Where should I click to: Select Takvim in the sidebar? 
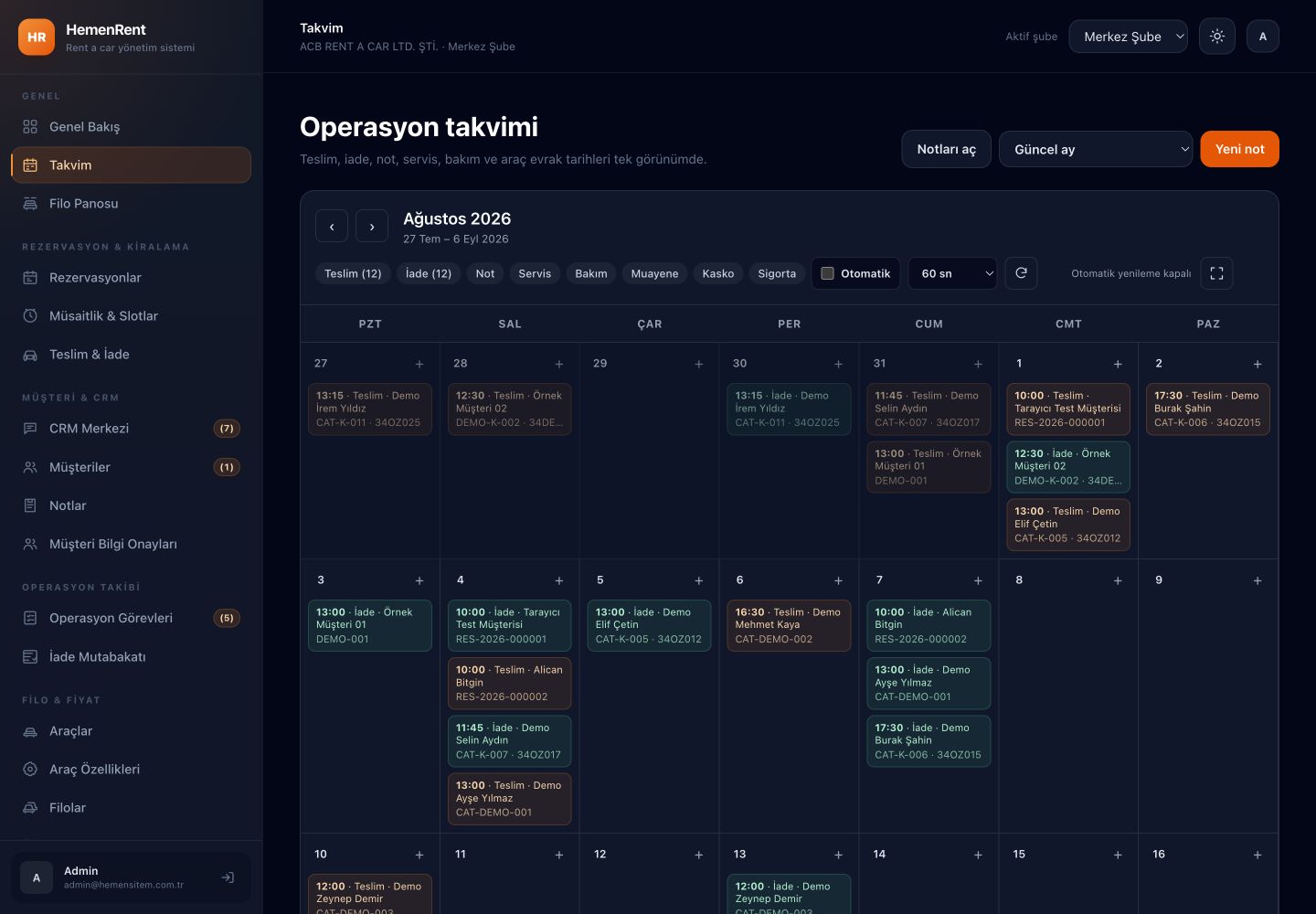tap(132, 165)
